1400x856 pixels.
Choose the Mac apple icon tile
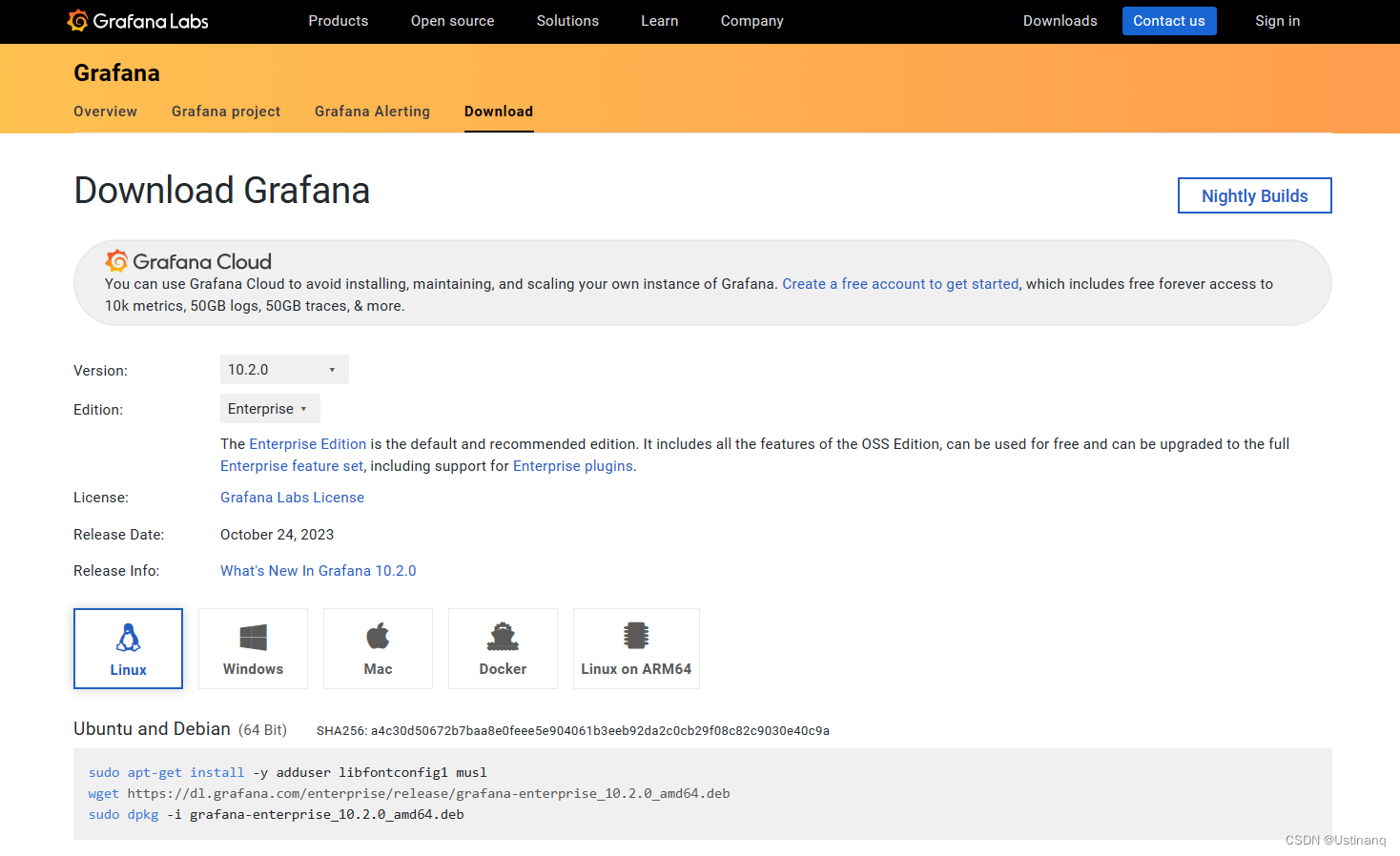point(378,648)
